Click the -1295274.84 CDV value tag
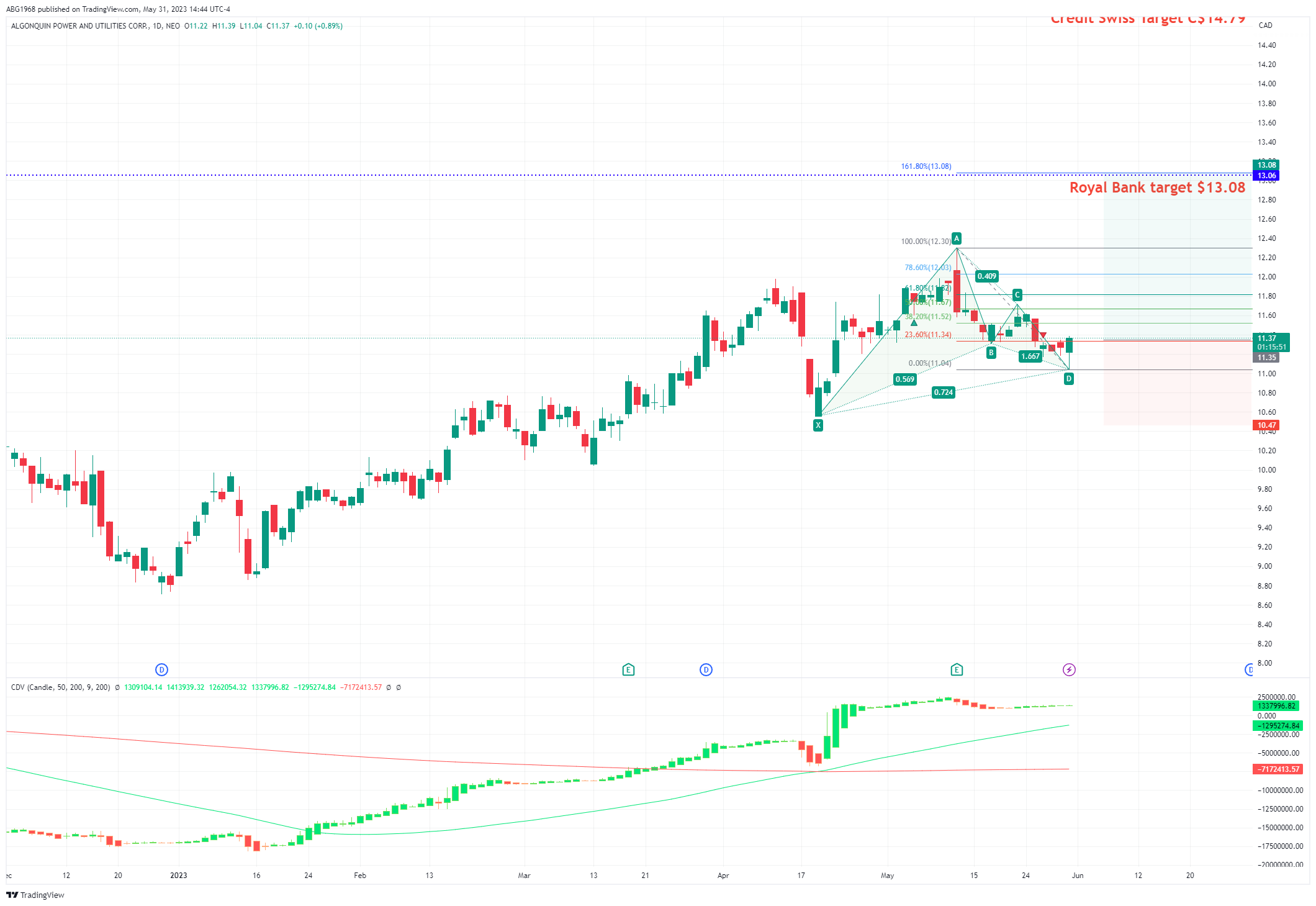Screen dimensions: 1316x906 coord(1276,726)
